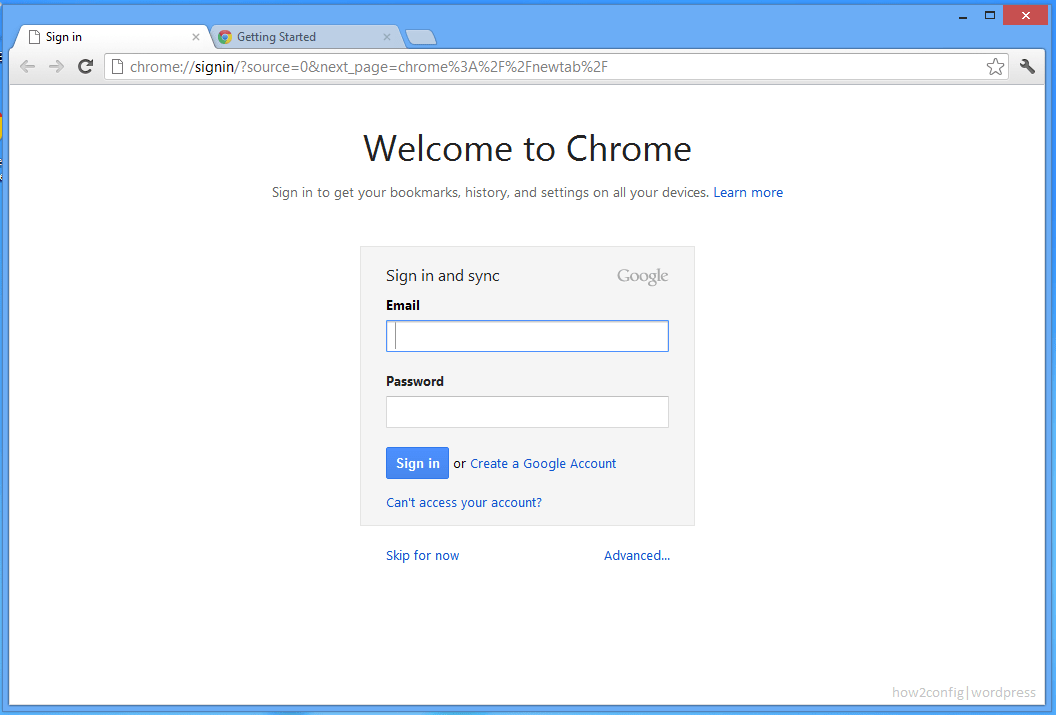Screen dimensions: 1056x715
Task: Open the Learn more link
Action: point(748,192)
